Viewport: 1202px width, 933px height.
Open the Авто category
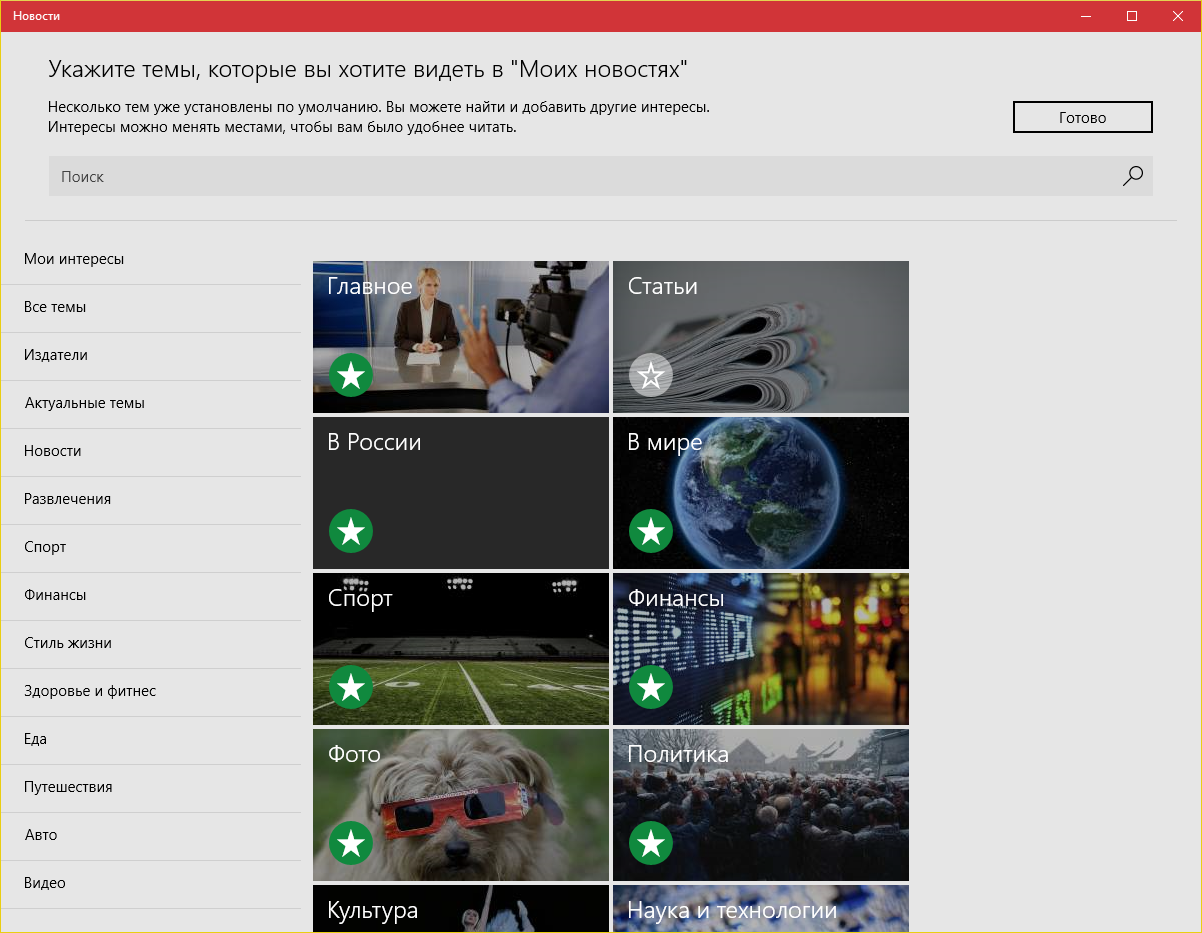point(151,835)
